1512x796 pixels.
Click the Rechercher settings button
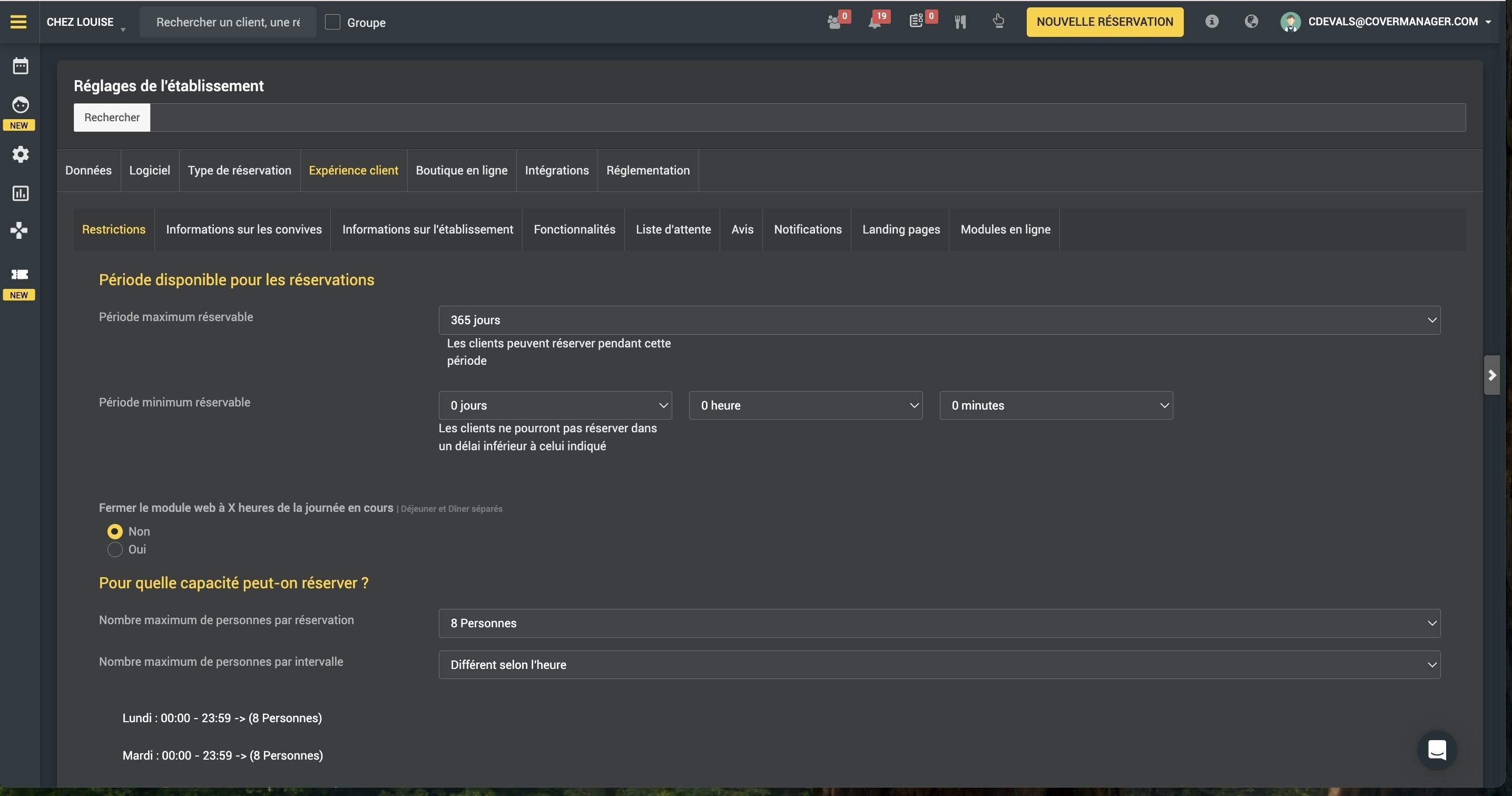pyautogui.click(x=112, y=118)
